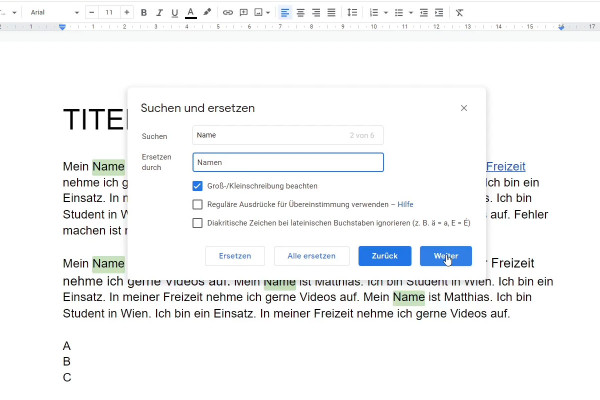Click the Zurück button

point(385,256)
